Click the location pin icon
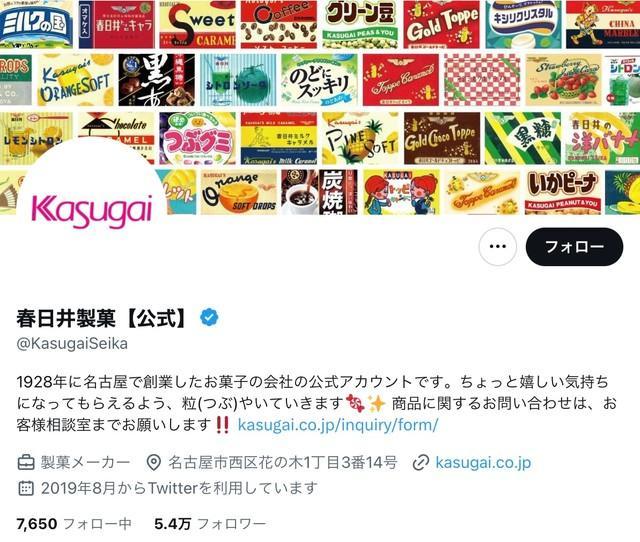Viewport: 640px width, 542px height. 153,462
